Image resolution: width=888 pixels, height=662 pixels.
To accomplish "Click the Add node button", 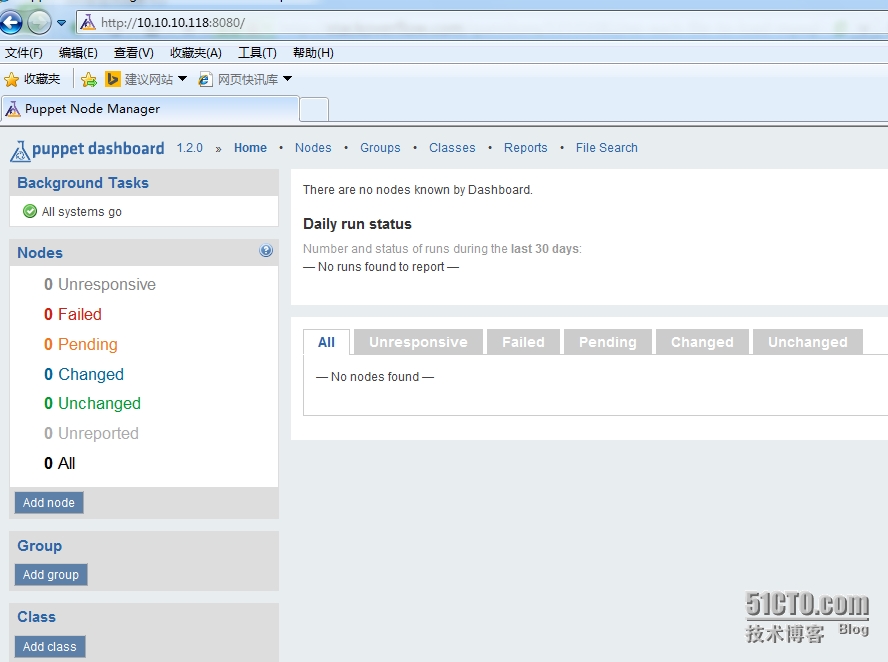I will (x=48, y=503).
